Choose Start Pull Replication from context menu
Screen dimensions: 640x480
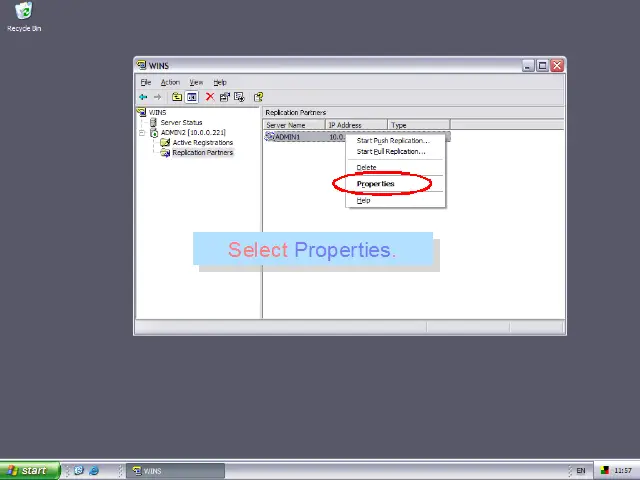tap(390, 152)
